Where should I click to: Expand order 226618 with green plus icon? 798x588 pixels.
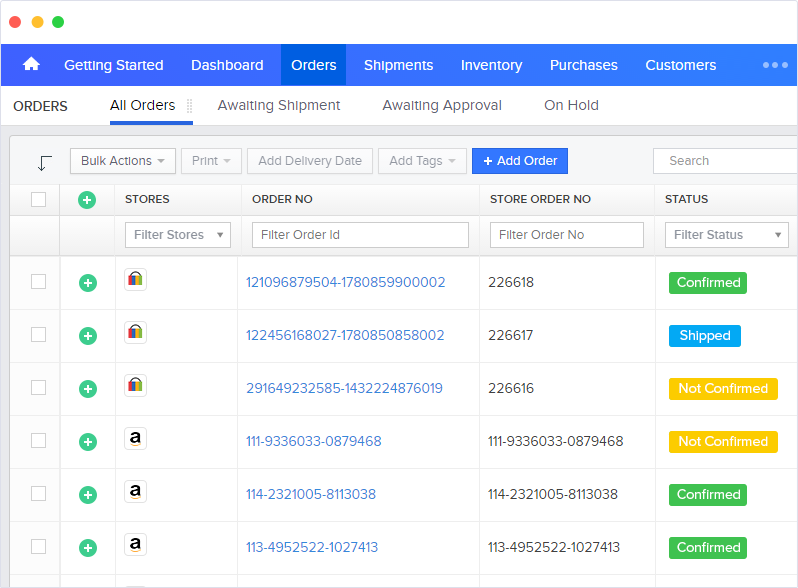pos(87,283)
